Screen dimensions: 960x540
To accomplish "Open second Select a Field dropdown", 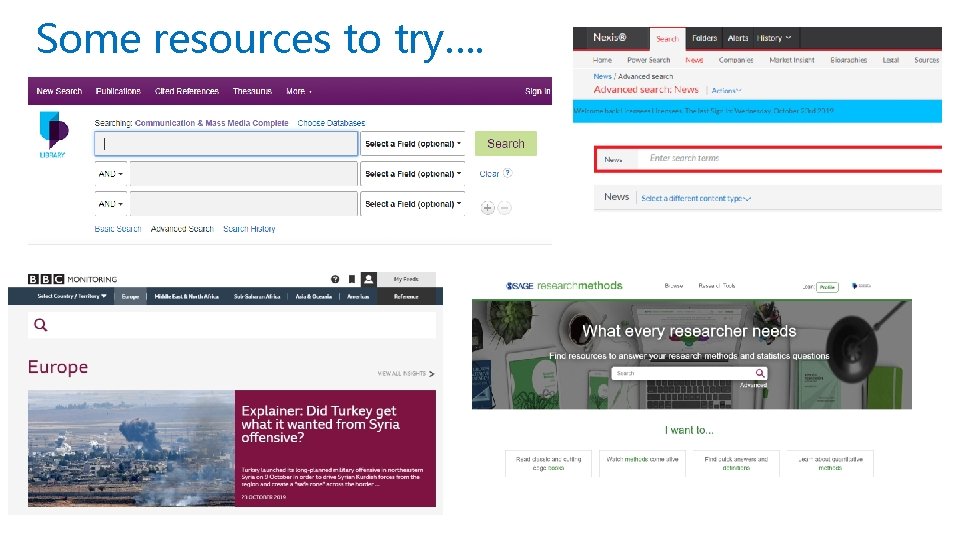I will [x=413, y=174].
